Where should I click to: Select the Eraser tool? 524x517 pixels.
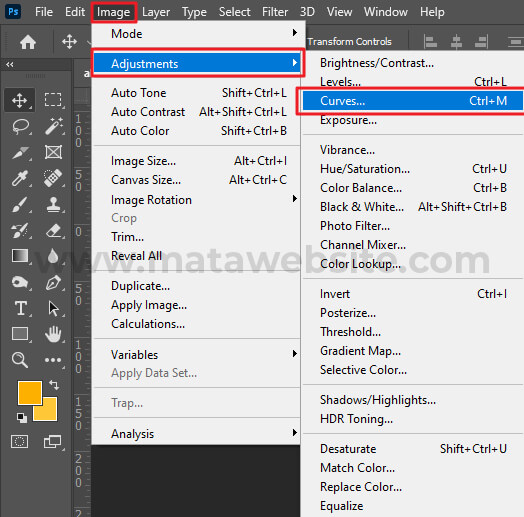[53, 230]
